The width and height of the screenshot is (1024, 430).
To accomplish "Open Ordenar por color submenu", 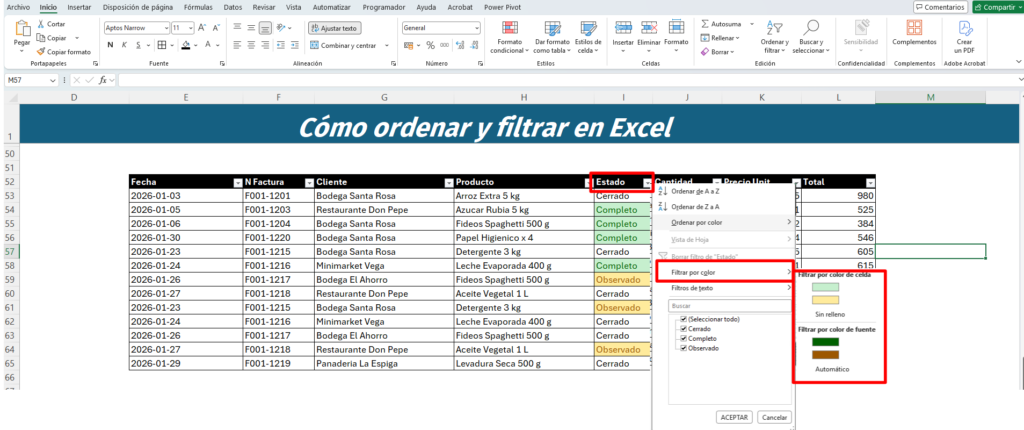I will [724, 222].
